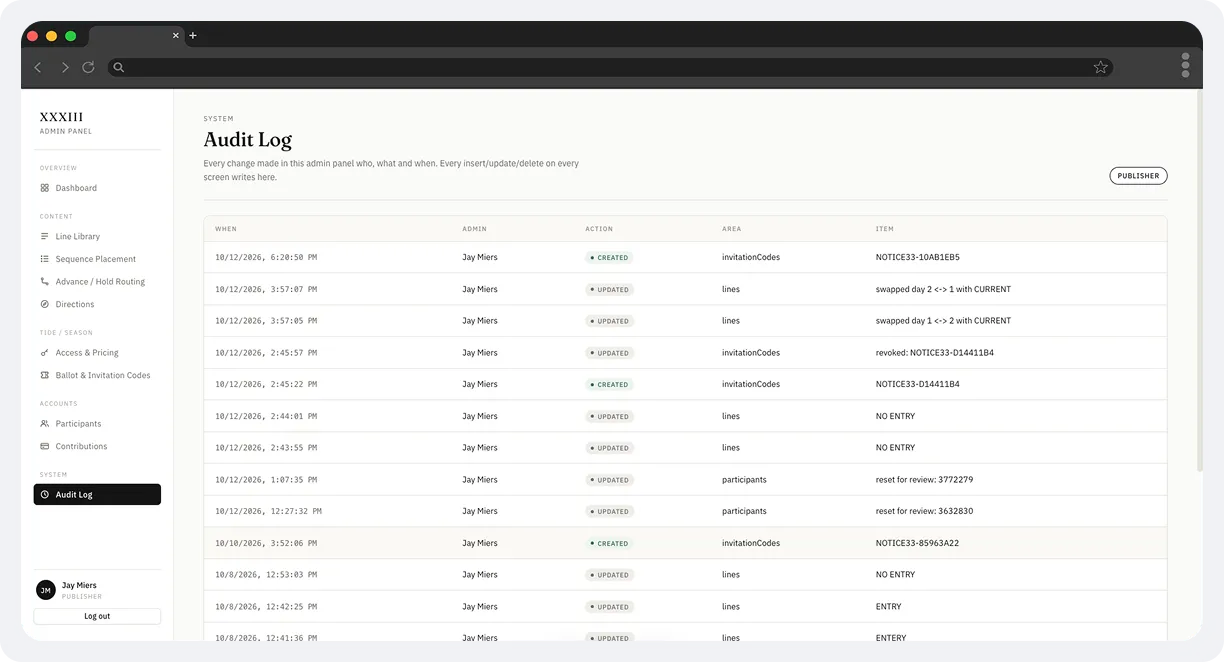The height and width of the screenshot is (662, 1224).
Task: Click admin Jay Miers in the 12:27:32 PM row
Action: [480, 511]
